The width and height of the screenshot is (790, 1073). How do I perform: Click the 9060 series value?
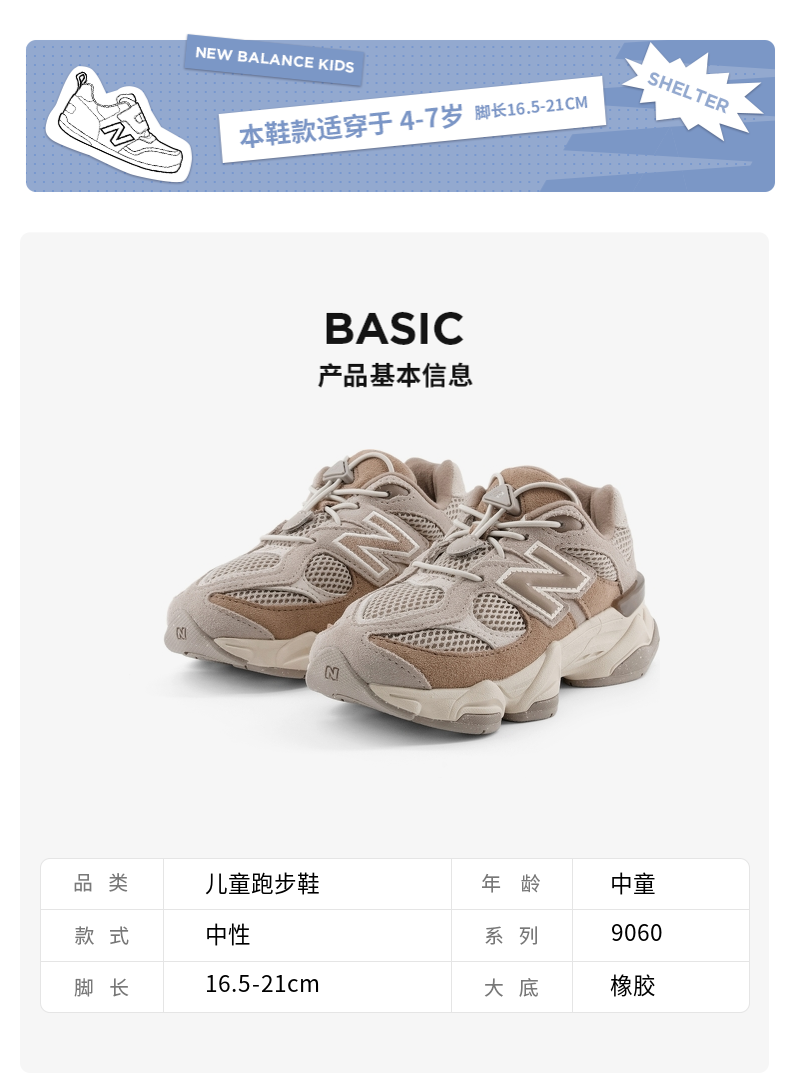pos(637,933)
